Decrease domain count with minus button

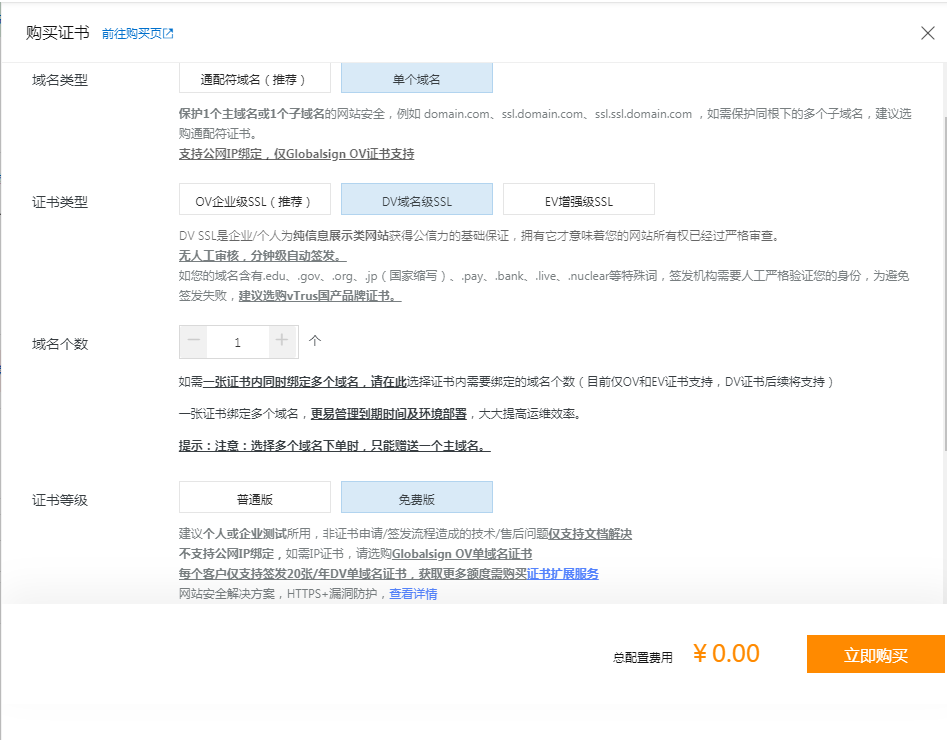pos(194,342)
